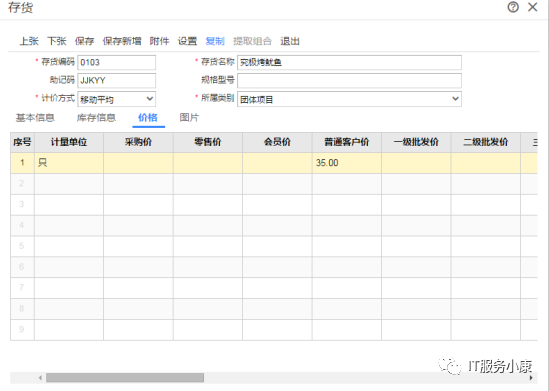This screenshot has width=549, height=391.
Task: Click the 零售价 column header
Action: (208, 142)
